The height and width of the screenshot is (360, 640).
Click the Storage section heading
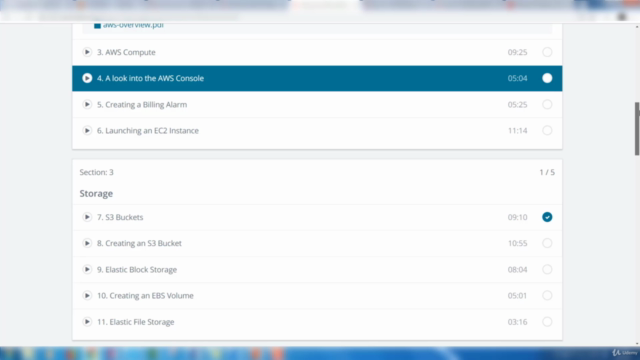click(x=96, y=193)
